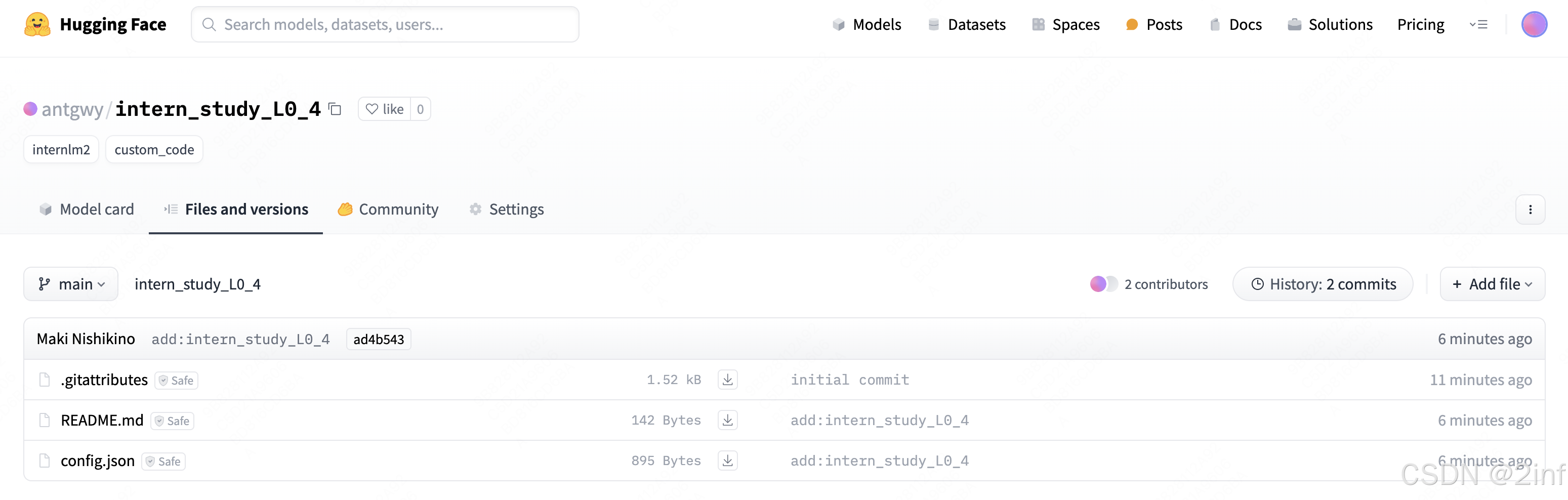1568x500 pixels.
Task: Open the Spaces nav item
Action: 1066,24
